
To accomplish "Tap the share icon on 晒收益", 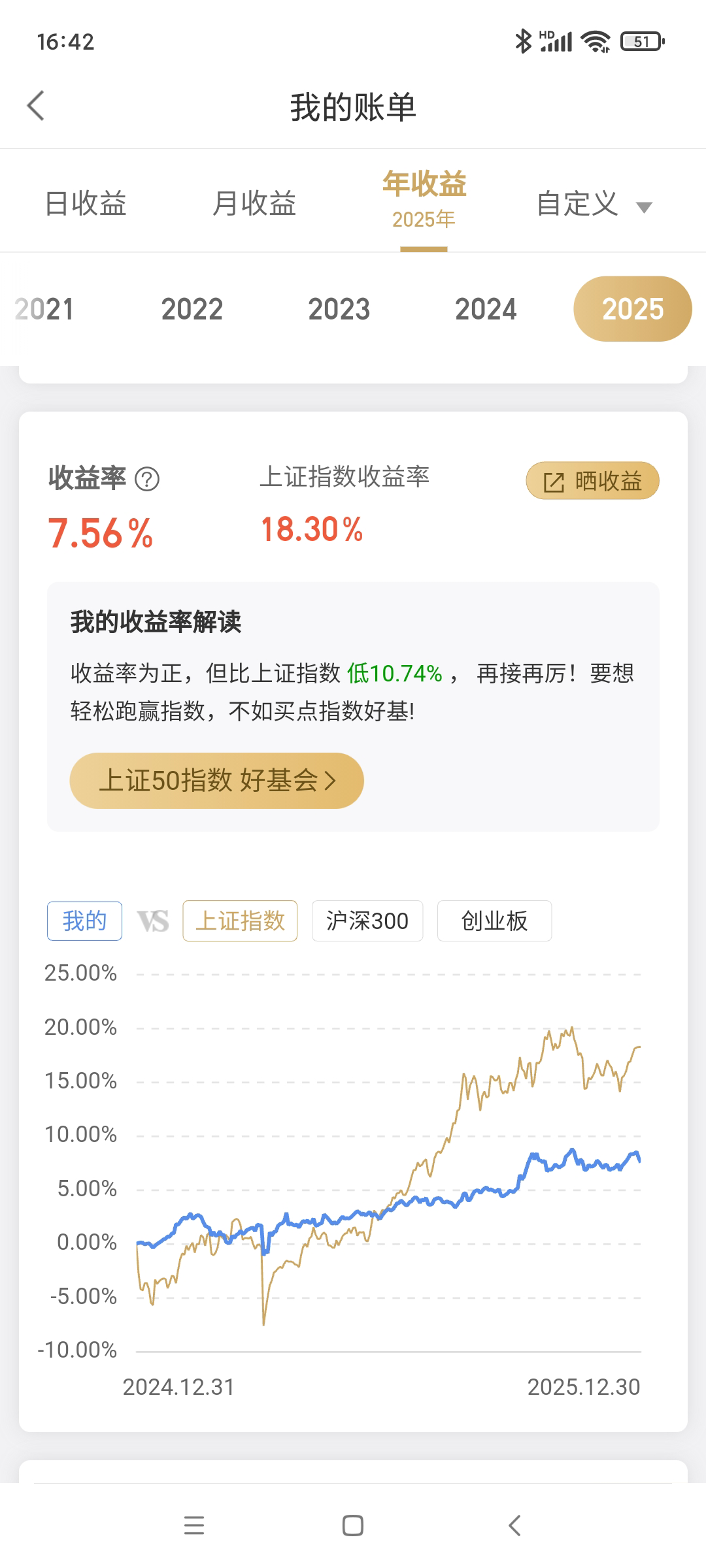I will [x=554, y=482].
